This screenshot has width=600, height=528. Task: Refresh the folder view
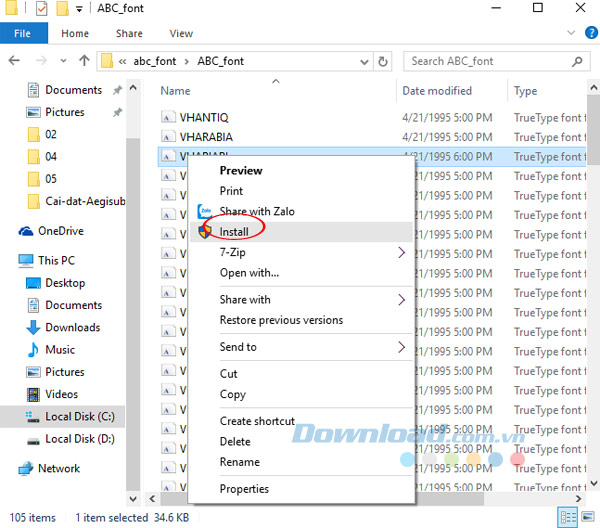click(383, 62)
